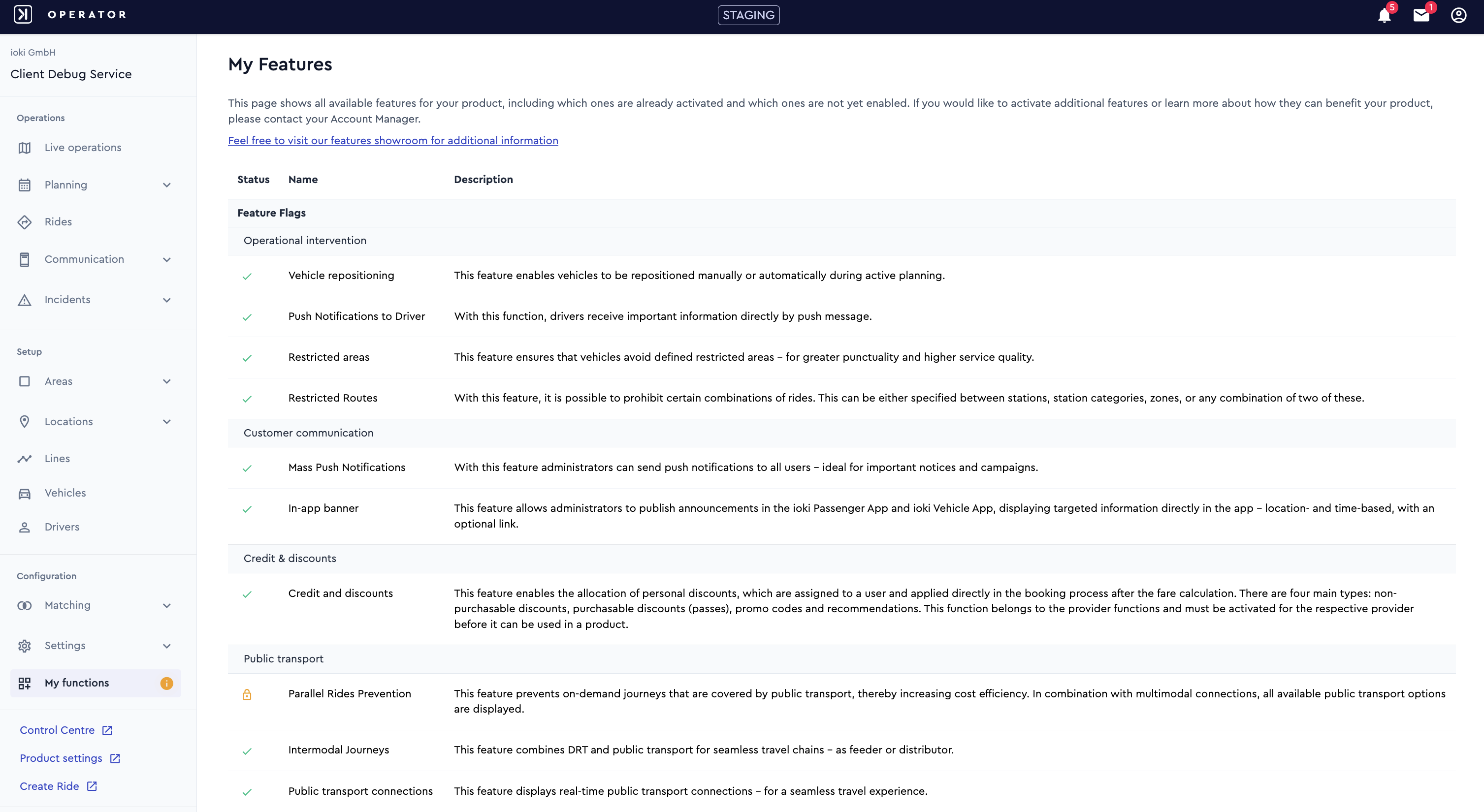Select the My functions menu item
The image size is (1484, 812).
coord(96,683)
